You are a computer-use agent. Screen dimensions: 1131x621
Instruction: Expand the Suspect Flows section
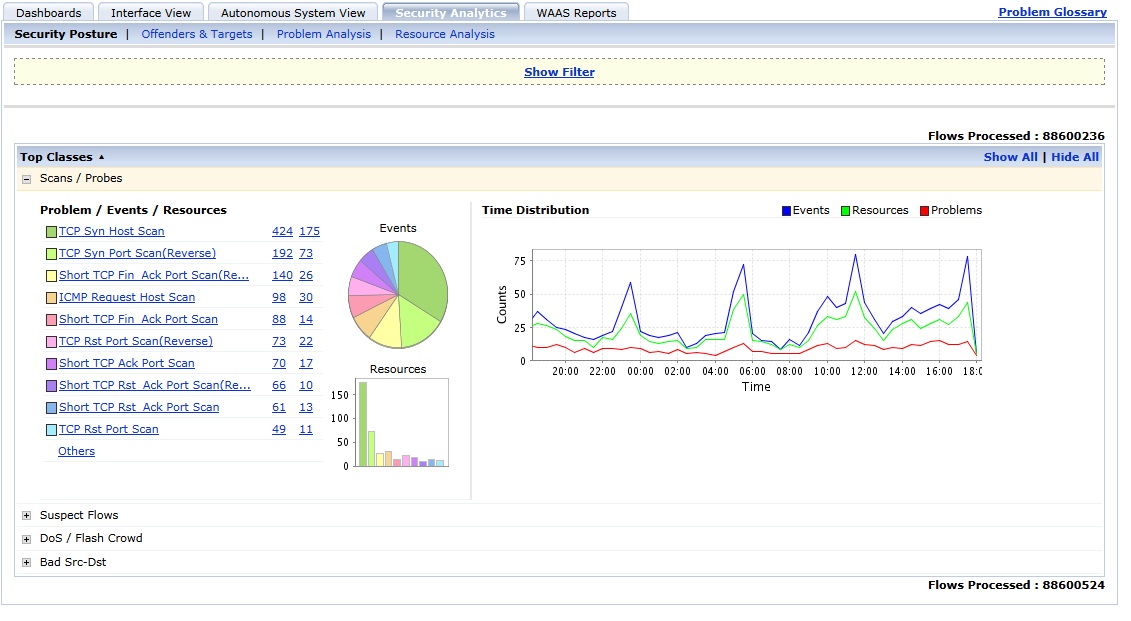click(27, 516)
